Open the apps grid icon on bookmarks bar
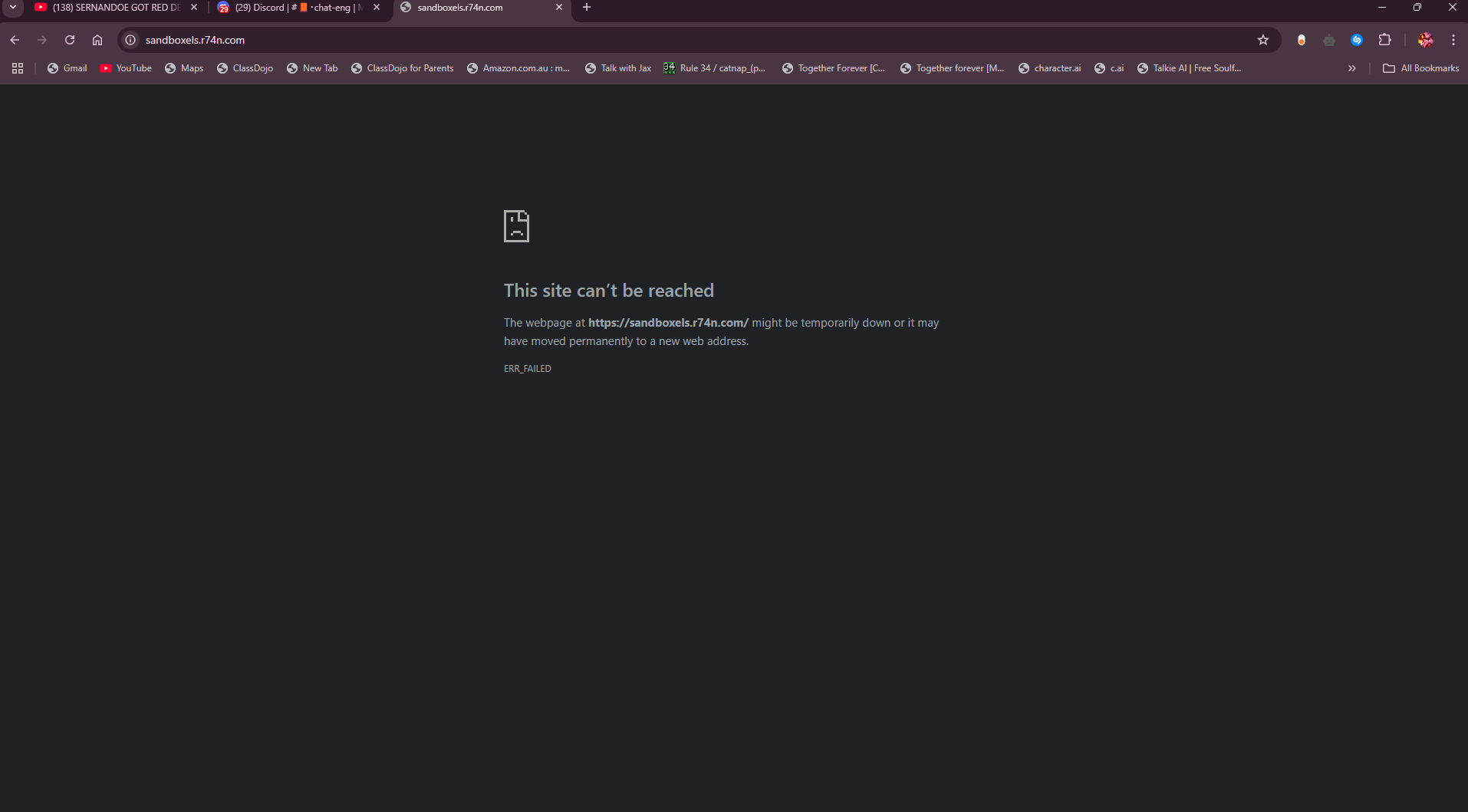Viewport: 1468px width, 812px height. point(17,67)
